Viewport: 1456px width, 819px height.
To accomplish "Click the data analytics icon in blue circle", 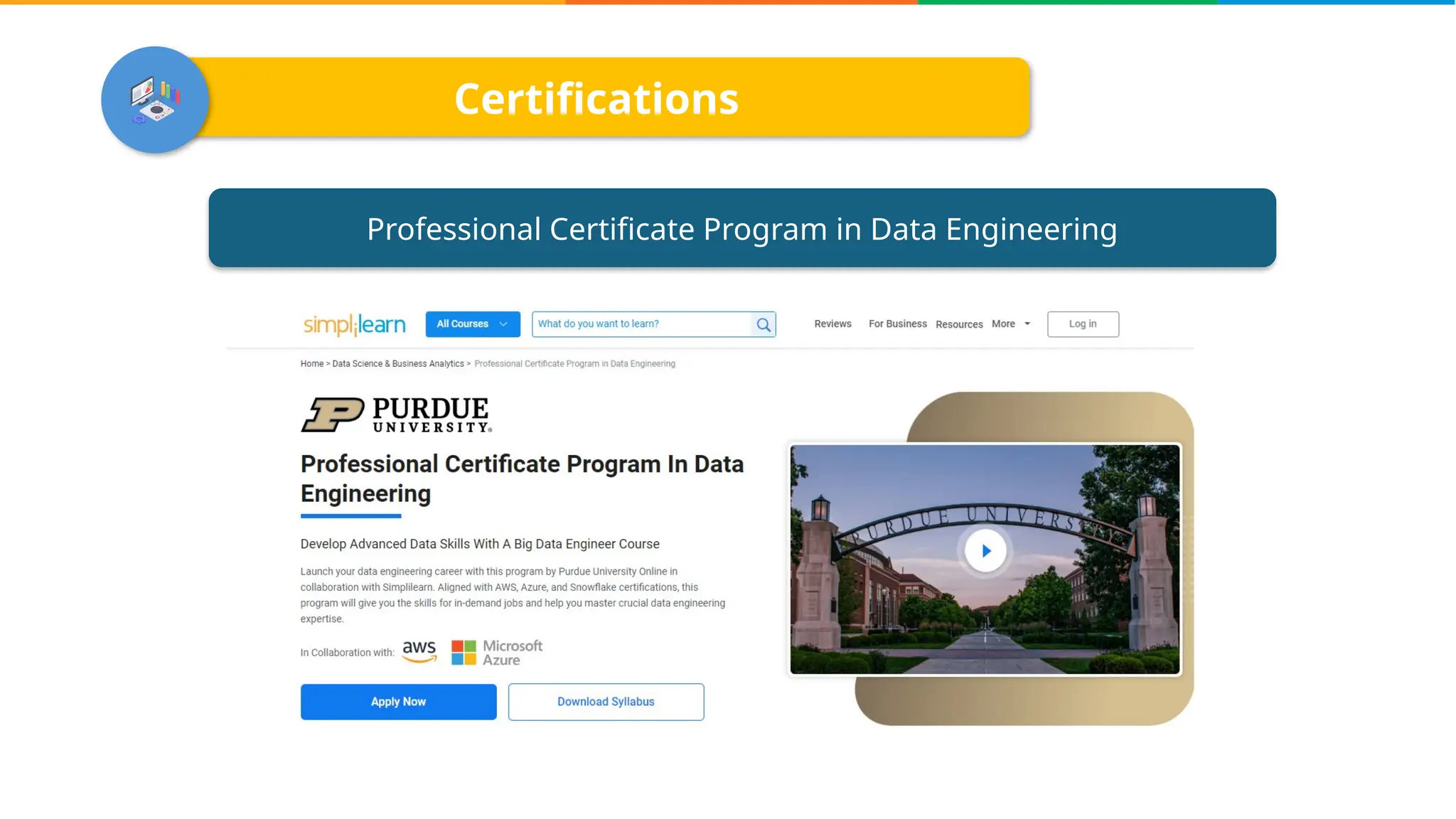I will (x=155, y=100).
